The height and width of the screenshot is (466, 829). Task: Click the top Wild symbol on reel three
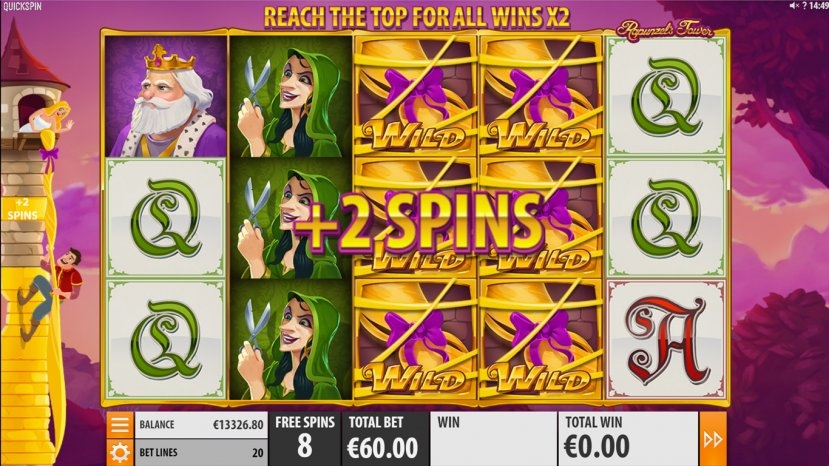click(x=416, y=96)
